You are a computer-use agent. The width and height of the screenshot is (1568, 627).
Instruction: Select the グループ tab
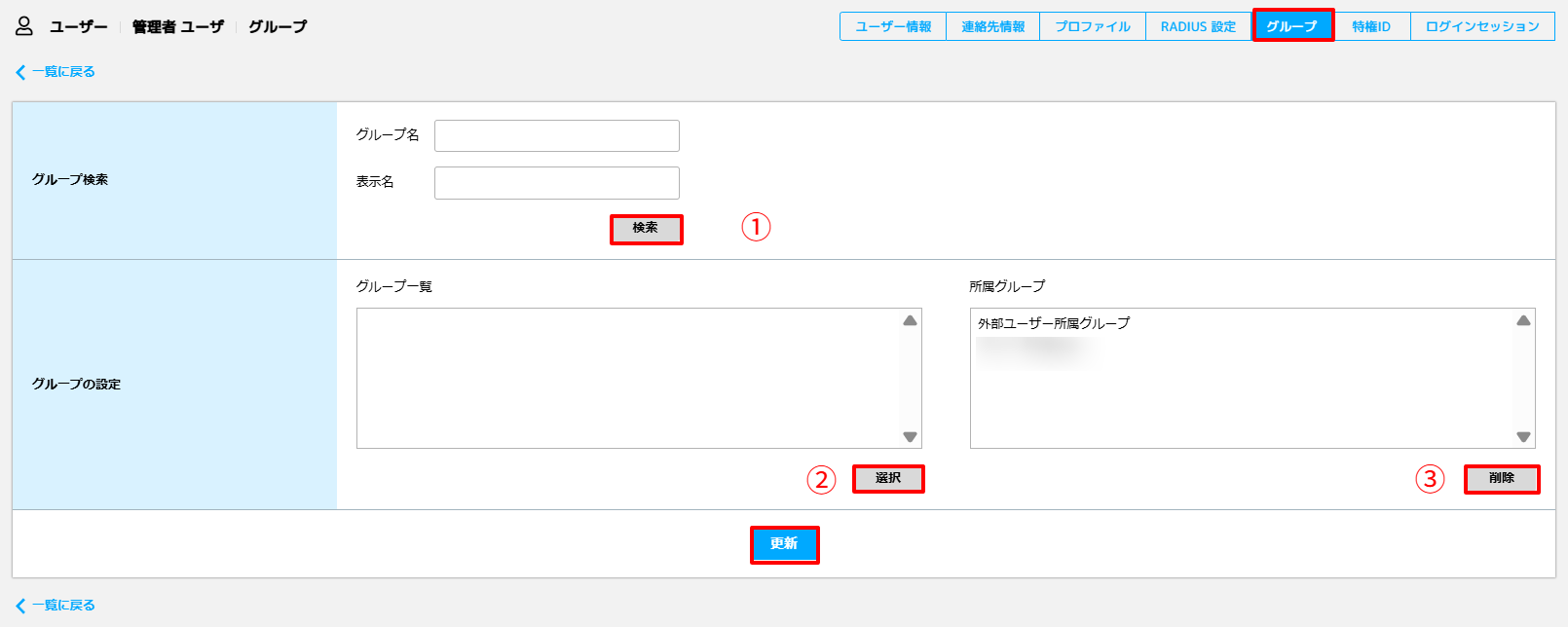1292,26
